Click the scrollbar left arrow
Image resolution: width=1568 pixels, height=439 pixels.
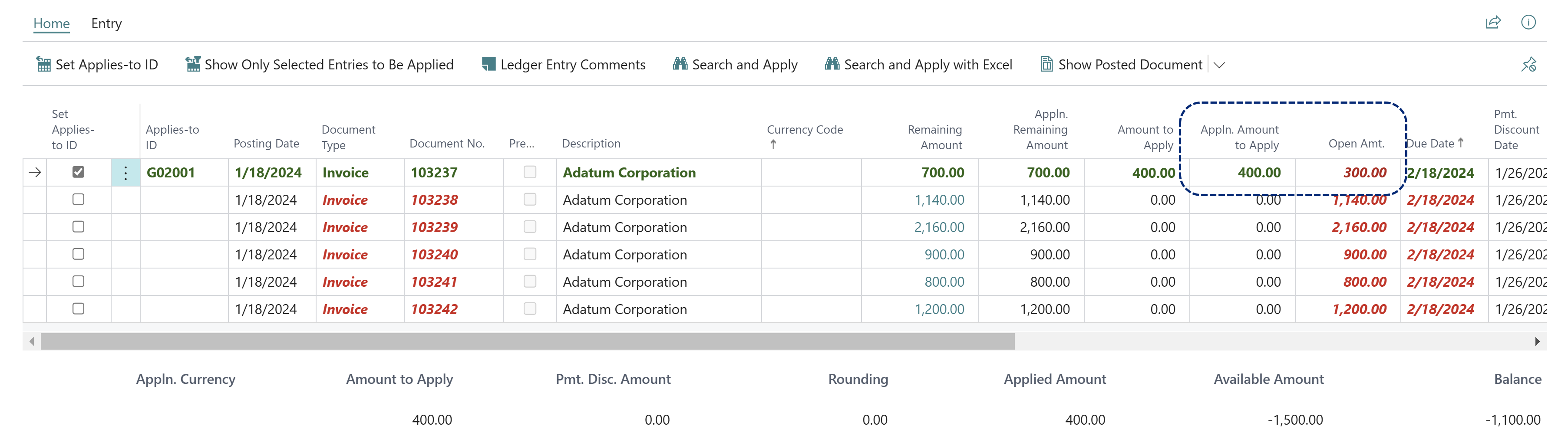click(32, 342)
